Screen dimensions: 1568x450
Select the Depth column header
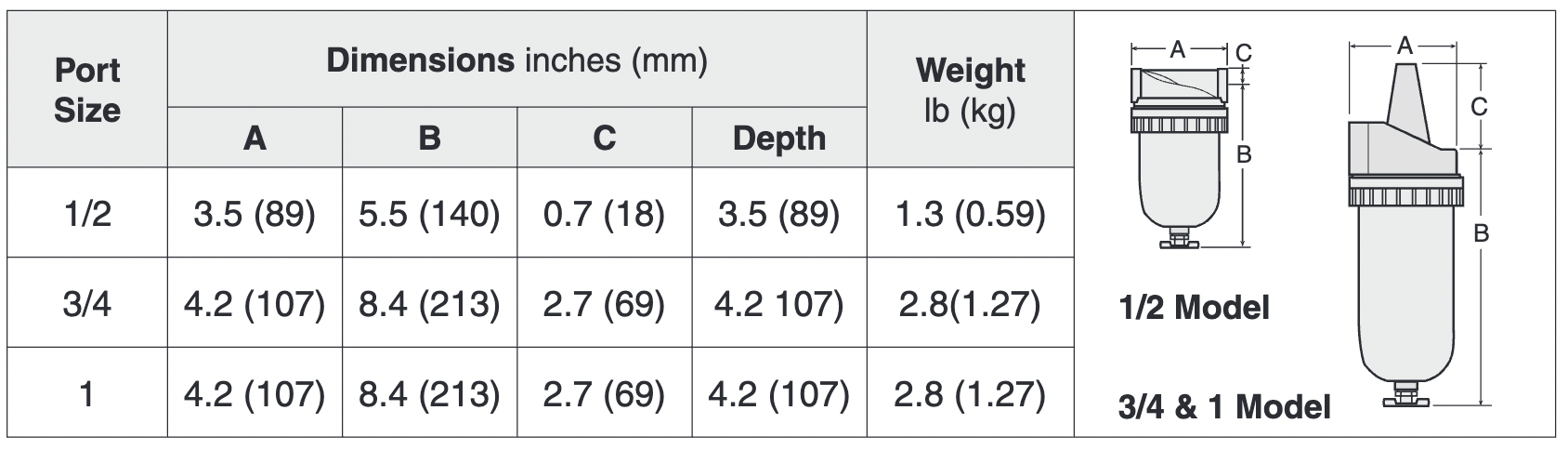point(778,138)
